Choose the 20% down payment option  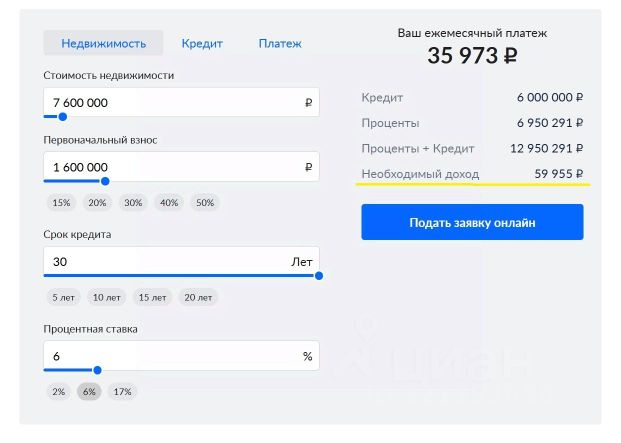tap(97, 203)
